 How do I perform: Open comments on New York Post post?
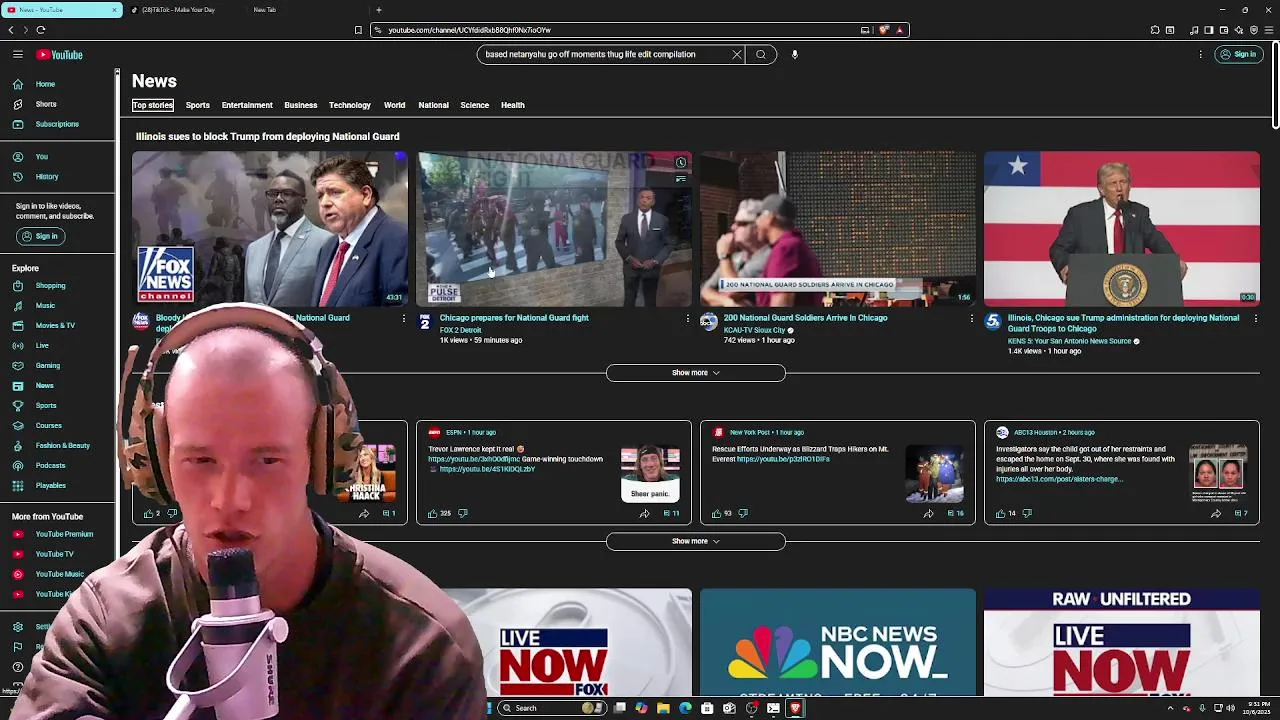955,513
